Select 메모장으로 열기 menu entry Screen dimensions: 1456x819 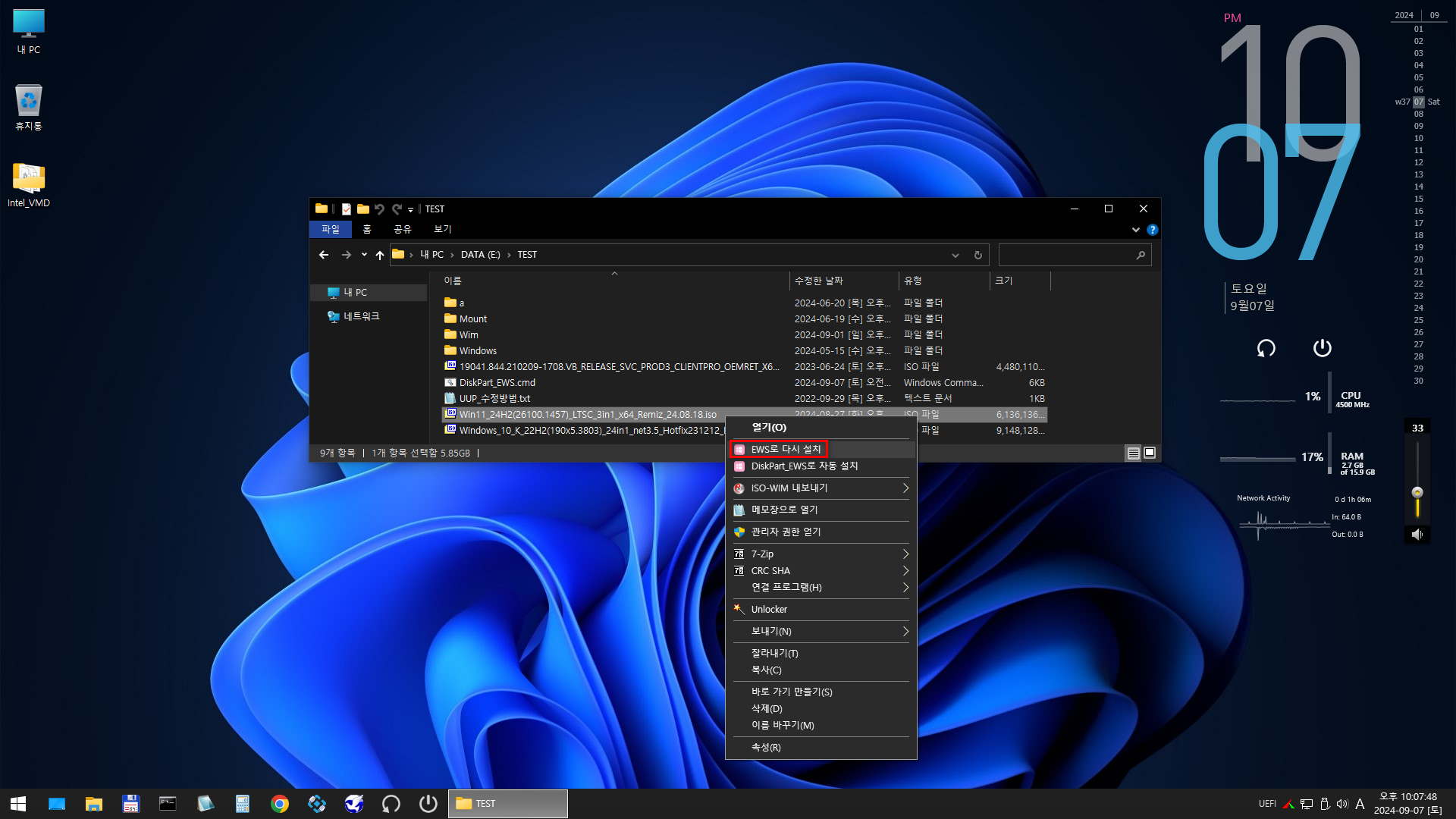coord(821,510)
